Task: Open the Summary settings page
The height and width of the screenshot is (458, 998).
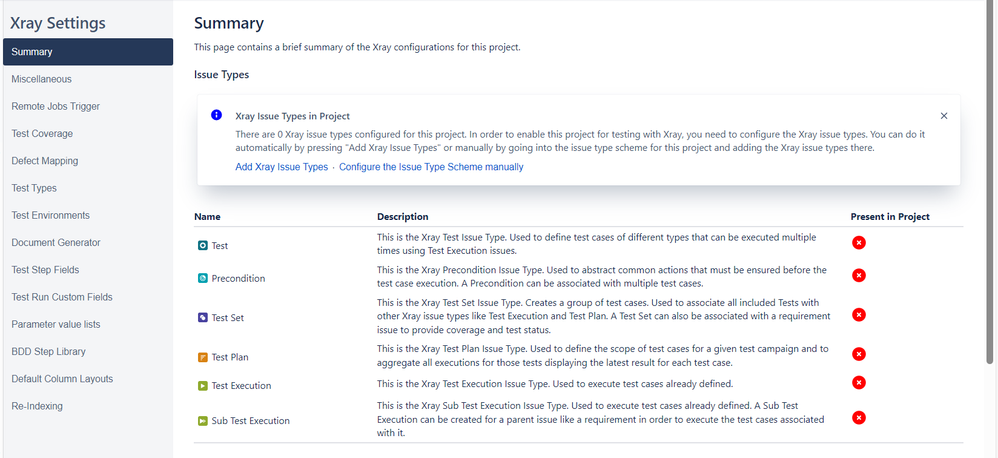Action: 88,52
